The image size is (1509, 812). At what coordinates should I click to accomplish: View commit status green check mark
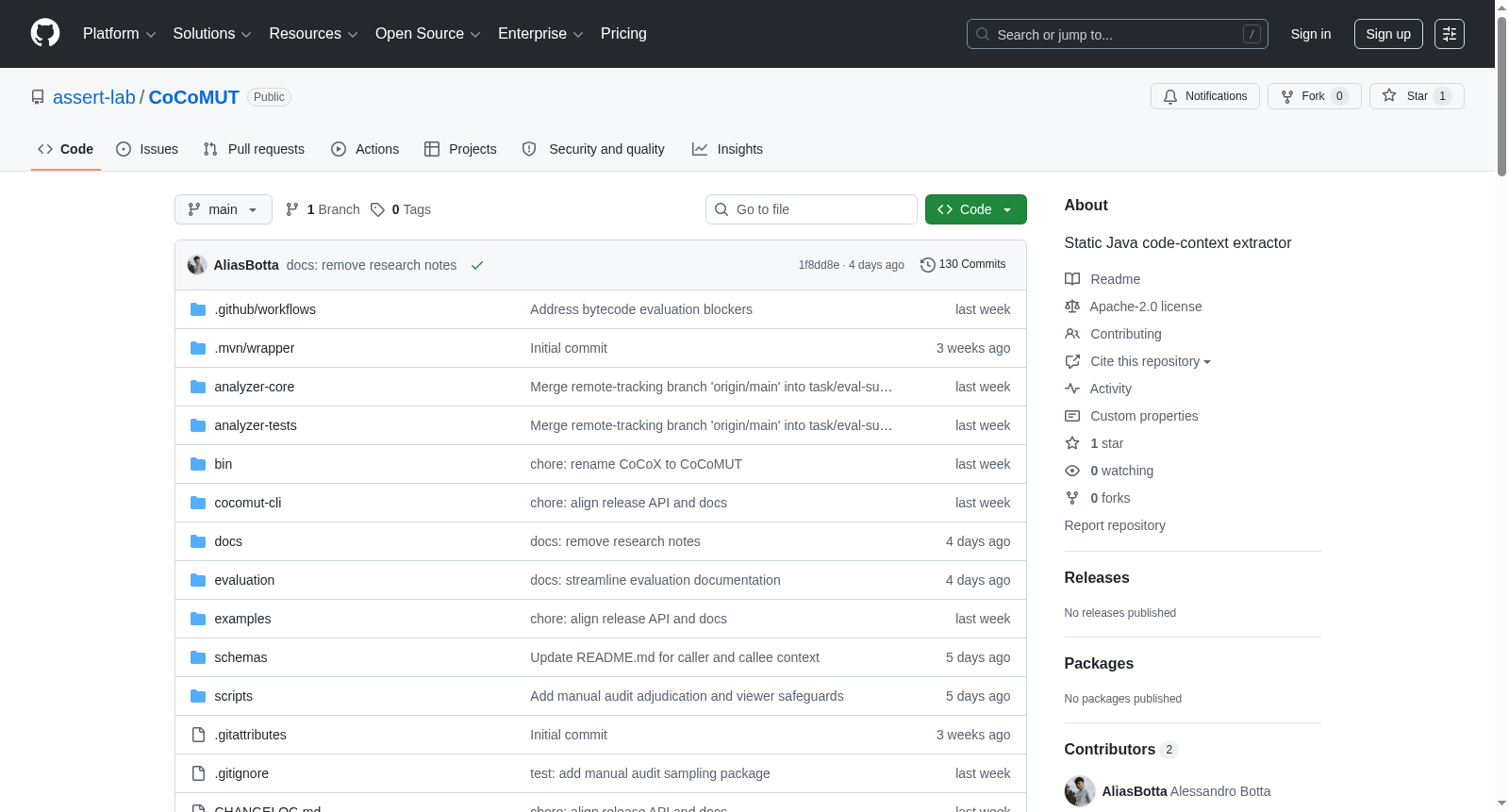pyautogui.click(x=477, y=265)
